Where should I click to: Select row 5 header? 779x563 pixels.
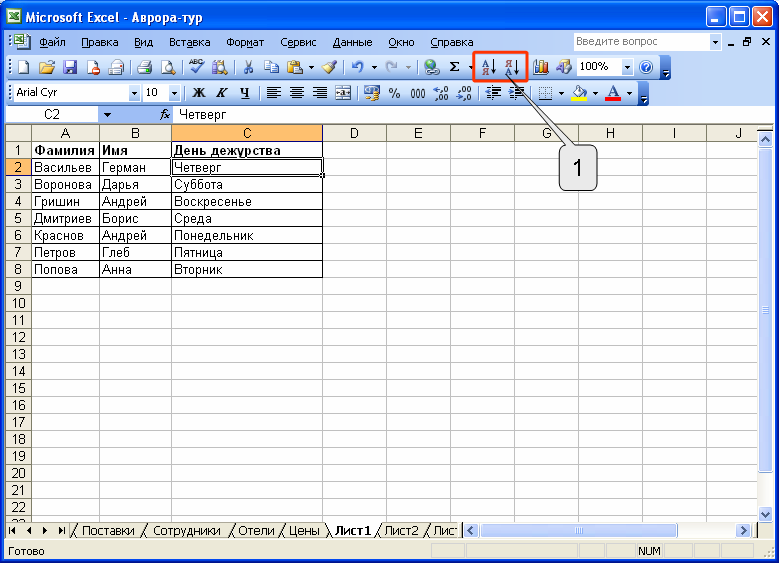coord(18,219)
